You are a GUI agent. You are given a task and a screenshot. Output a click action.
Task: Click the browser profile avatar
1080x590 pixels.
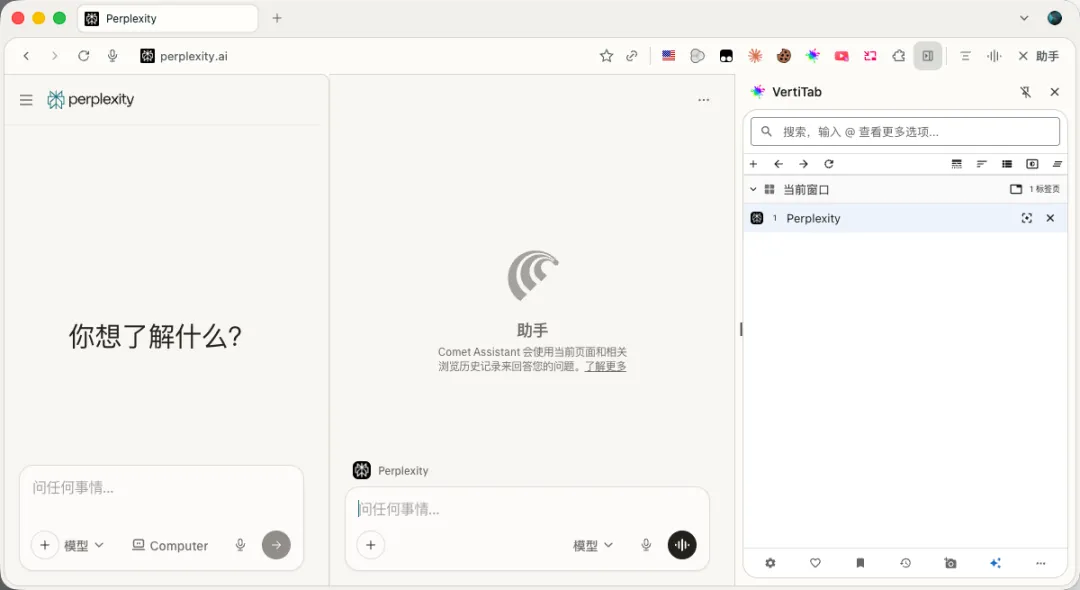coord(1055,18)
